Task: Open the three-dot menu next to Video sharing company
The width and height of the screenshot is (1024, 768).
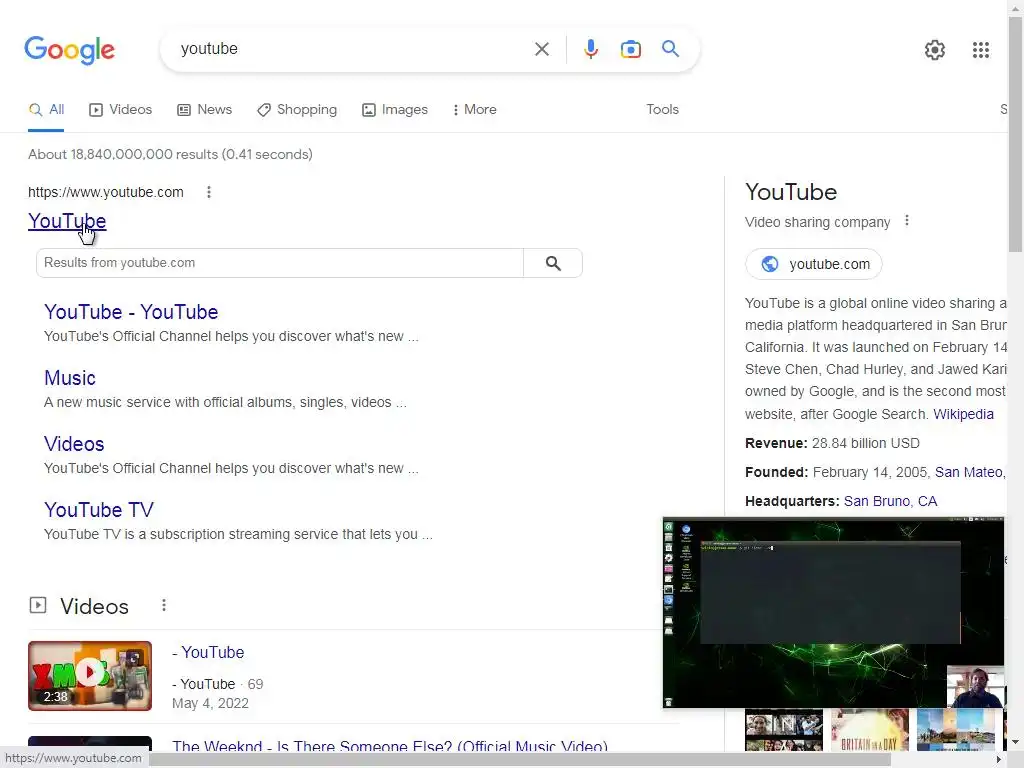Action: coord(906,221)
